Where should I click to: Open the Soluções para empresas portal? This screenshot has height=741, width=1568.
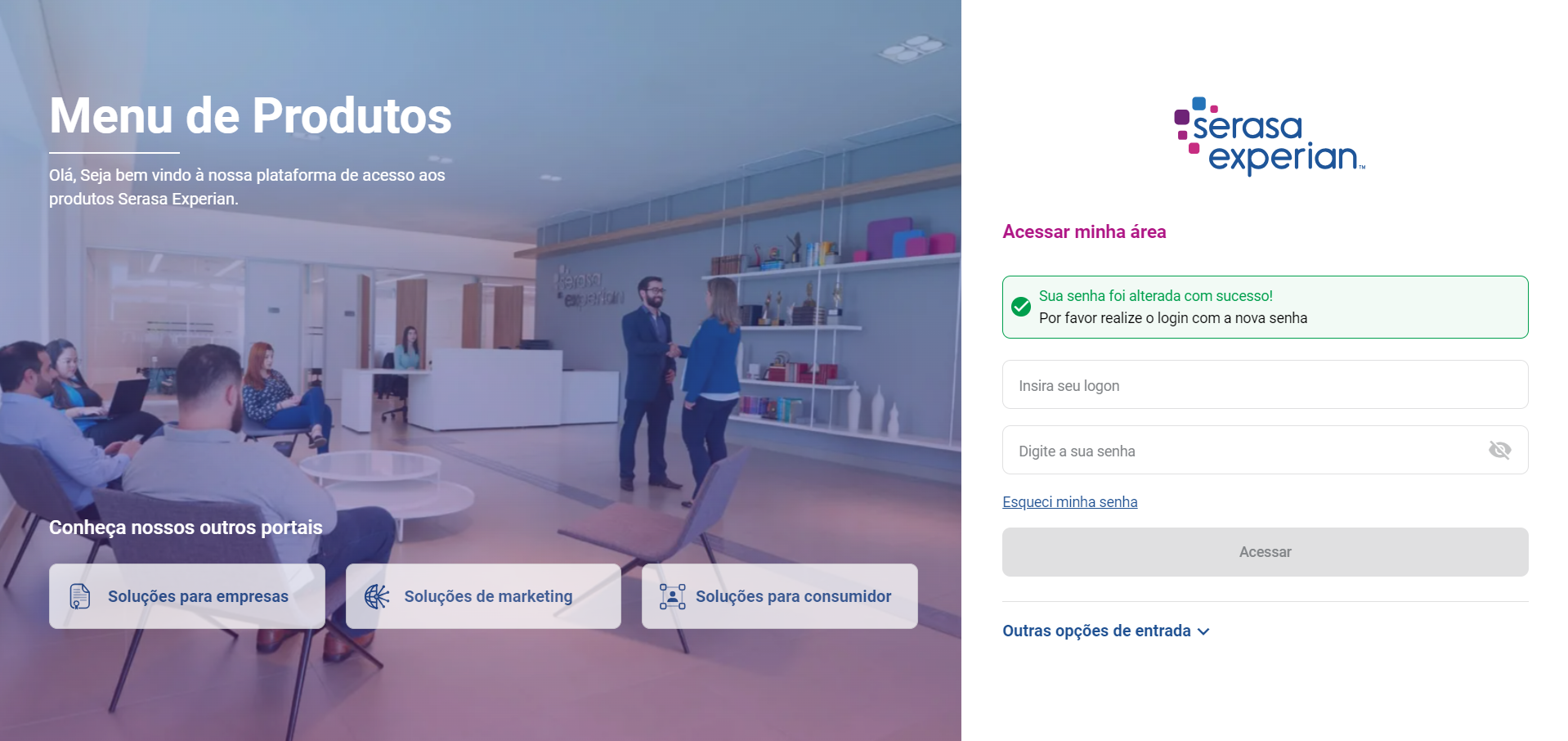click(x=187, y=596)
